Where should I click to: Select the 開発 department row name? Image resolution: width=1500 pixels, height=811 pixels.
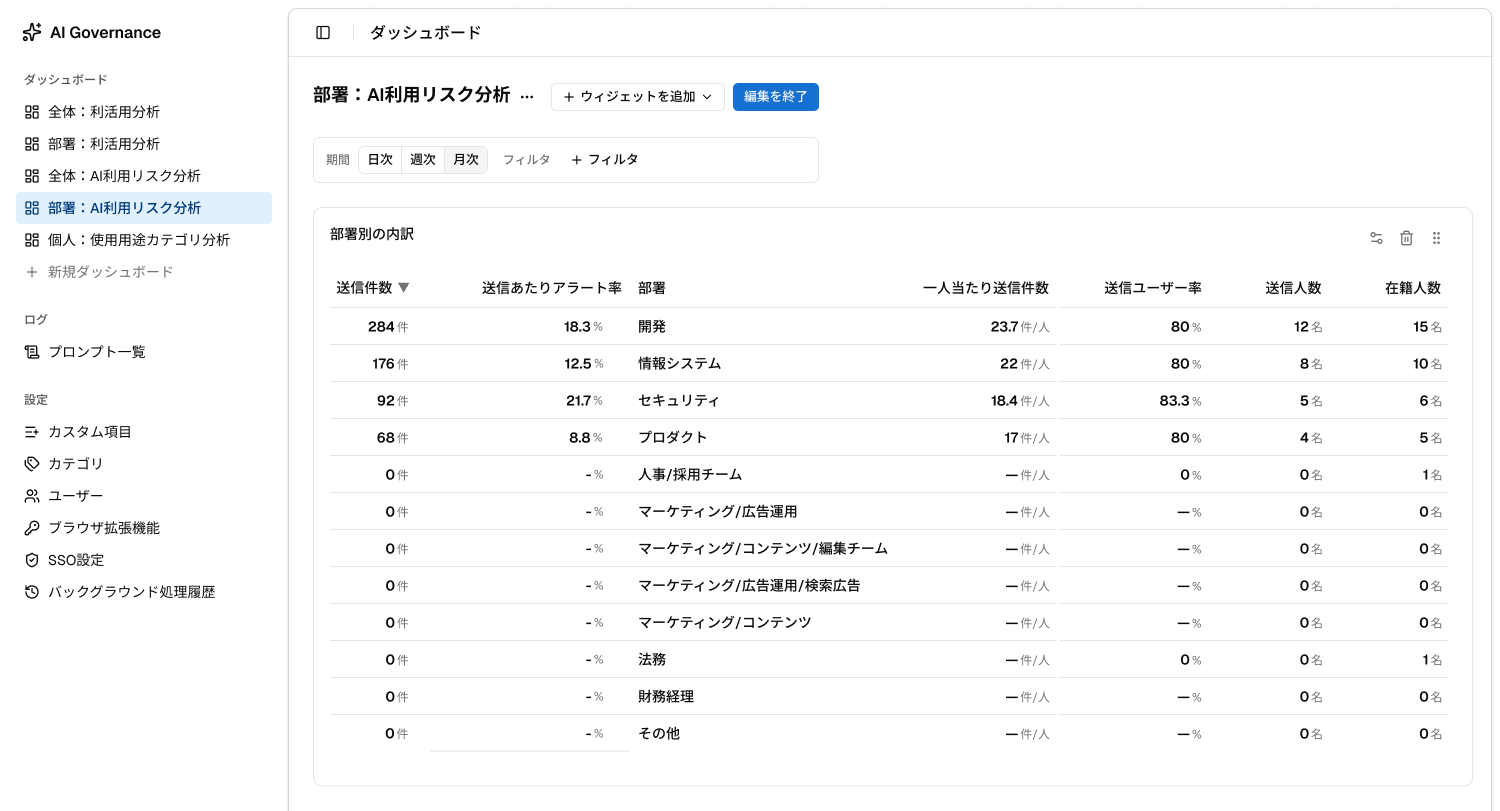[652, 327]
